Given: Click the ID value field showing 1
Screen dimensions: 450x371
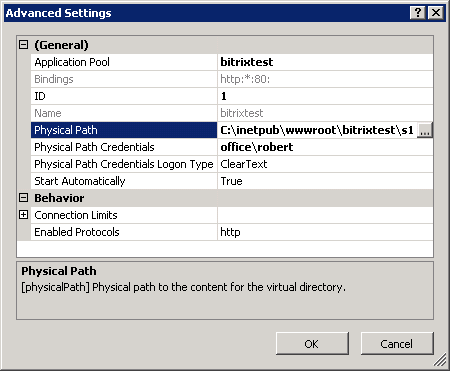Looking at the screenshot, I should click(325, 96).
